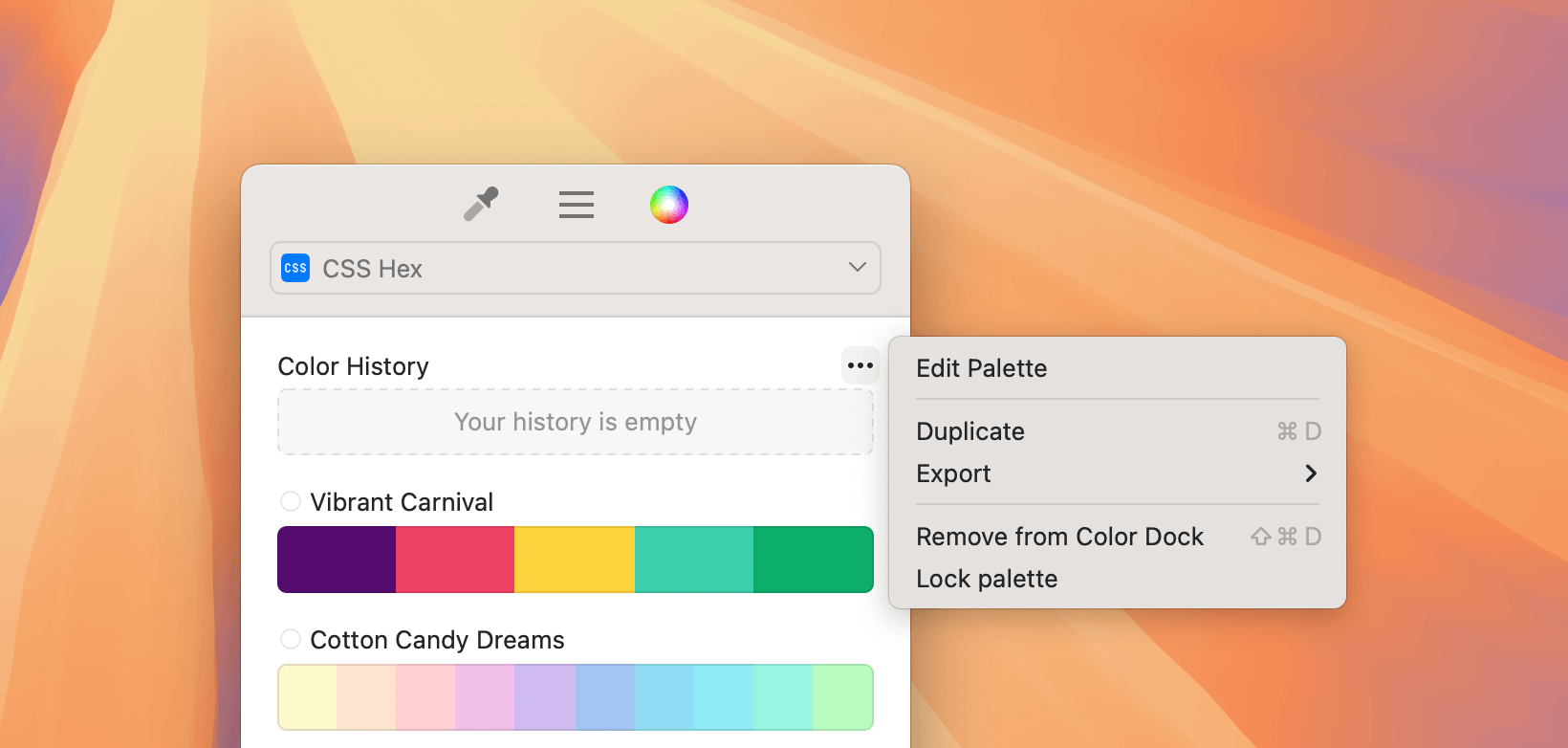
Task: Pick the yellow swatch in Vibrant Carnival
Action: tap(575, 560)
